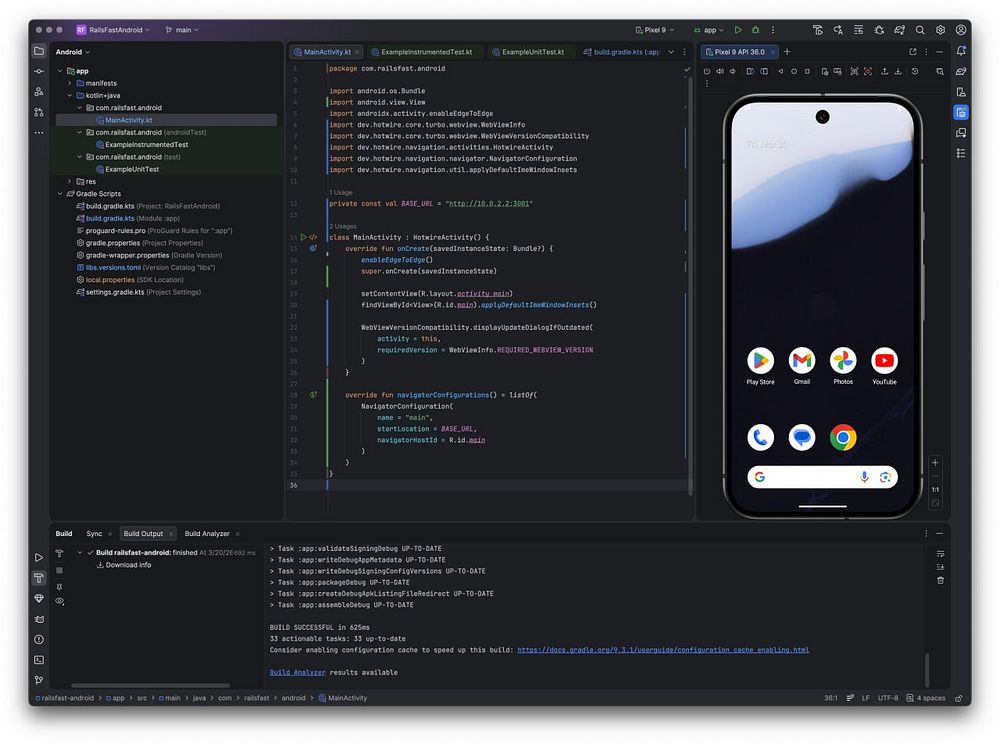The width and height of the screenshot is (1000, 744).
Task: Toggle the build view eye options icon
Action: pos(59,601)
